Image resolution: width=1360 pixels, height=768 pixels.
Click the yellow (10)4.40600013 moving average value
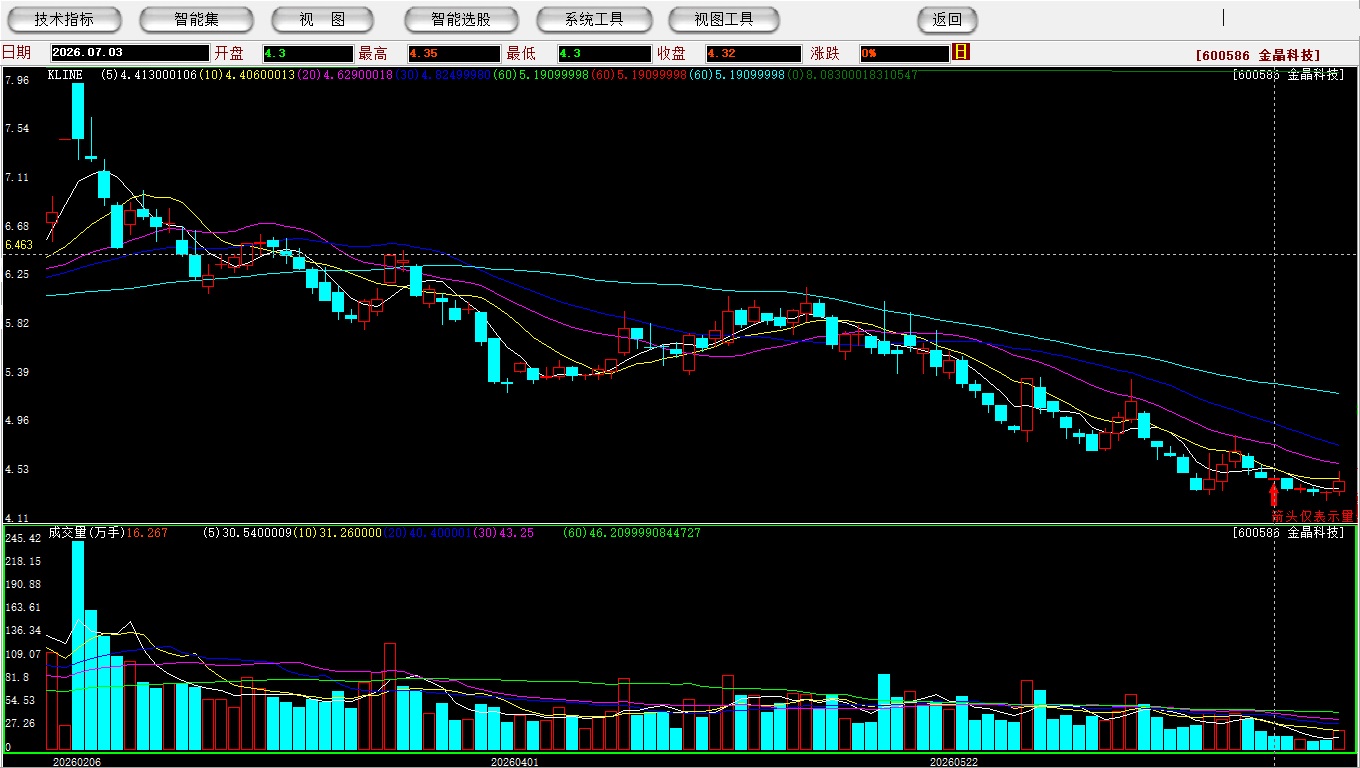pos(246,75)
